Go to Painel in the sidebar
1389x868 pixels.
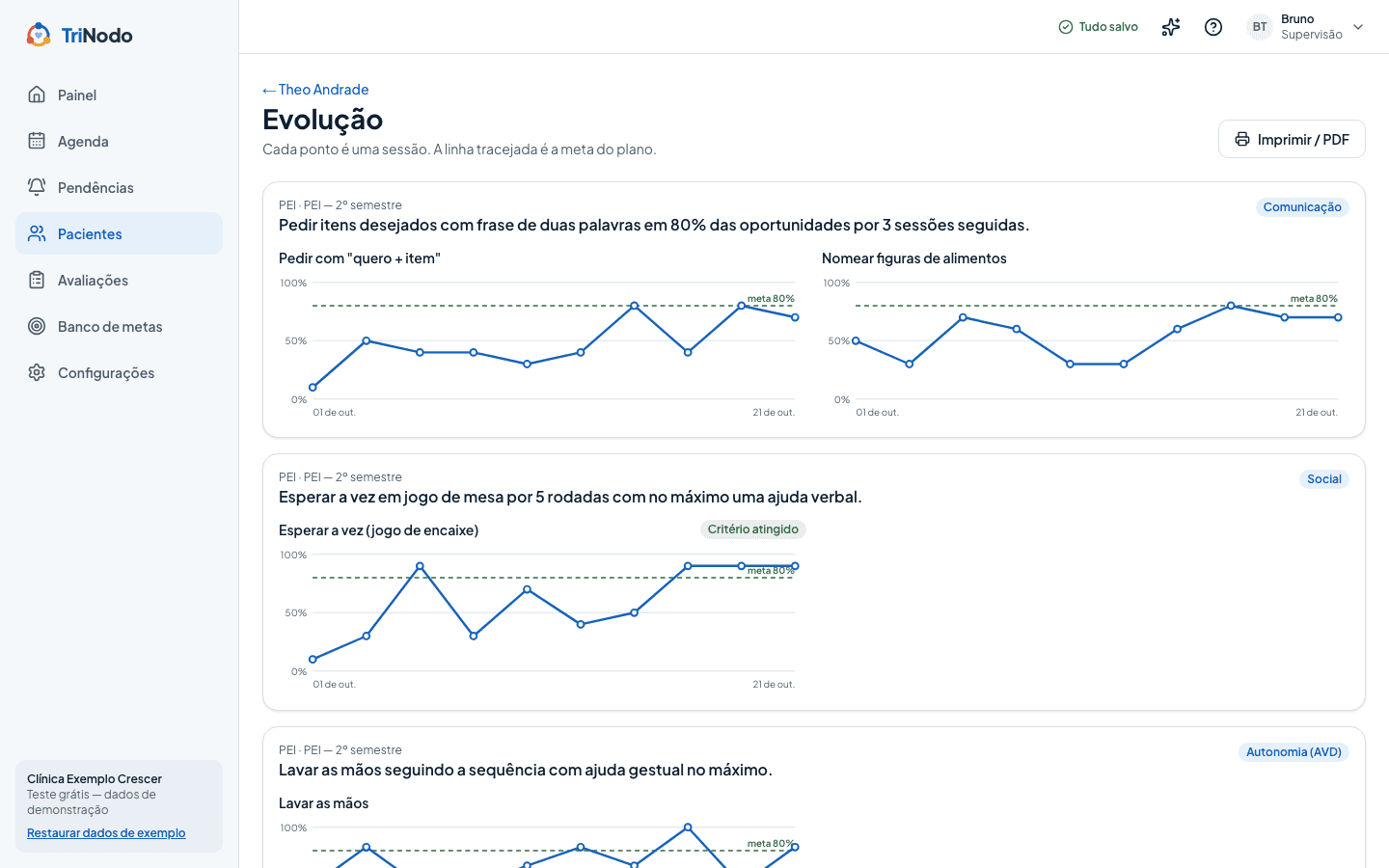pos(119,95)
